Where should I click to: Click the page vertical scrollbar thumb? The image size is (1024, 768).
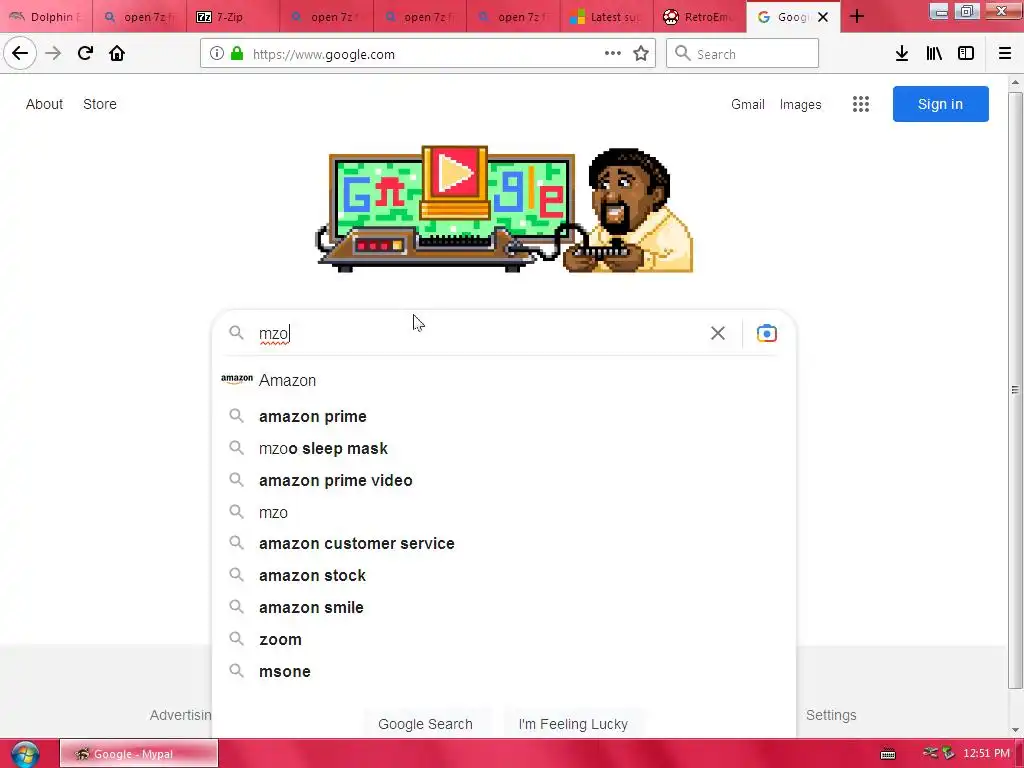pos(1015,390)
